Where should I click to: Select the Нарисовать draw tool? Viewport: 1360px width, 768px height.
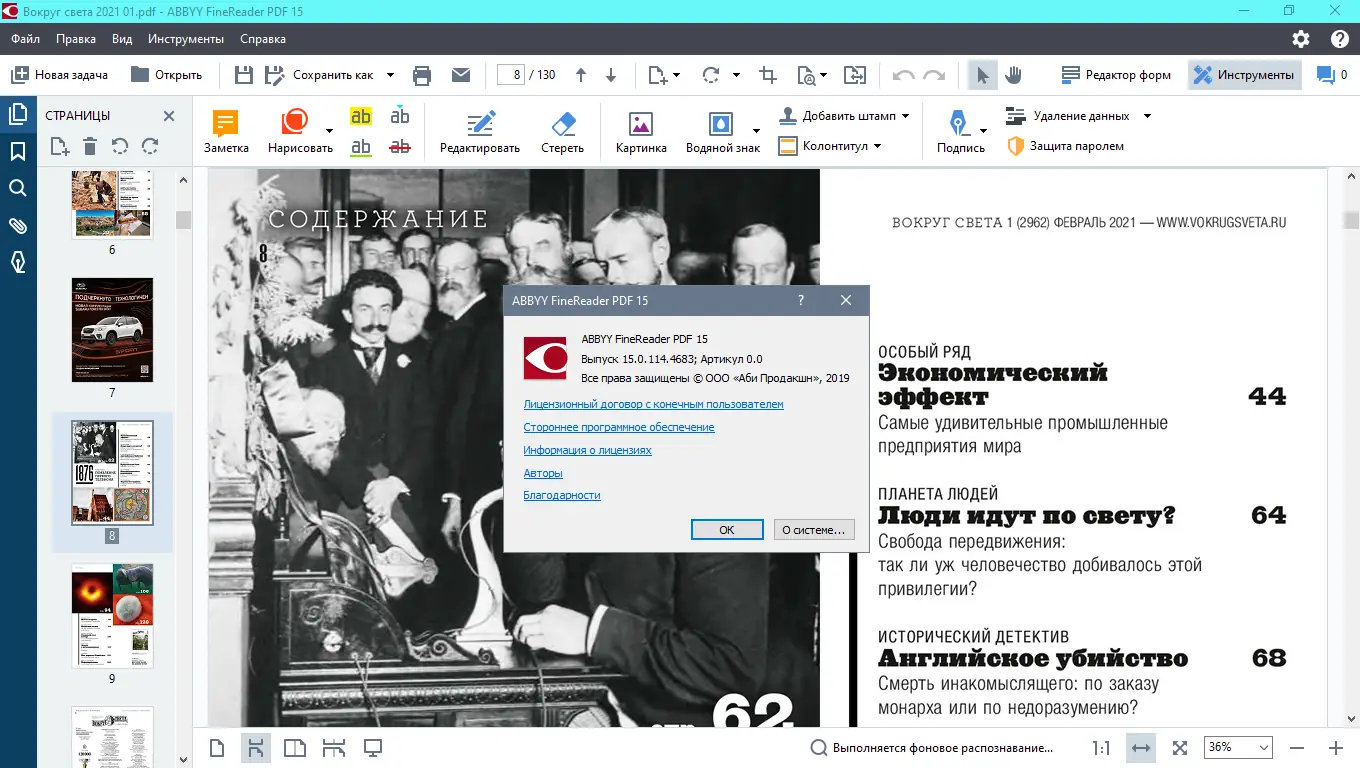[300, 131]
